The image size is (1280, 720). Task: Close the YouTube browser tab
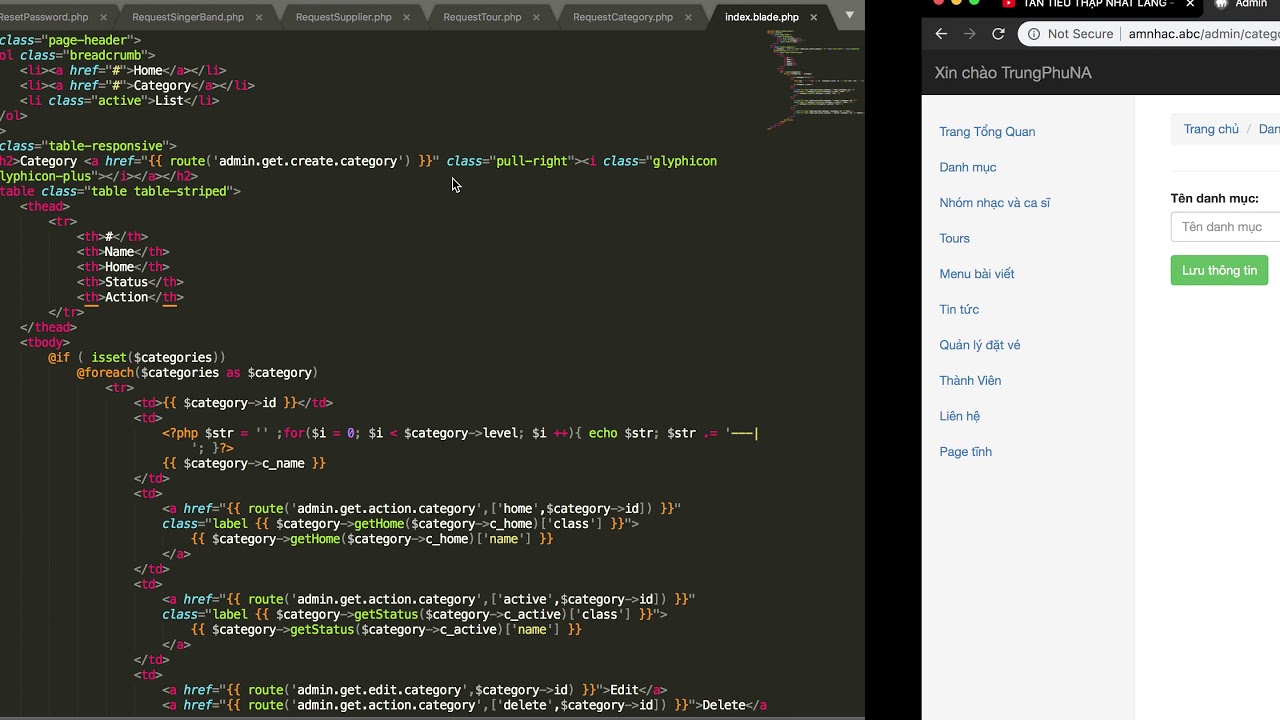pos(1190,4)
